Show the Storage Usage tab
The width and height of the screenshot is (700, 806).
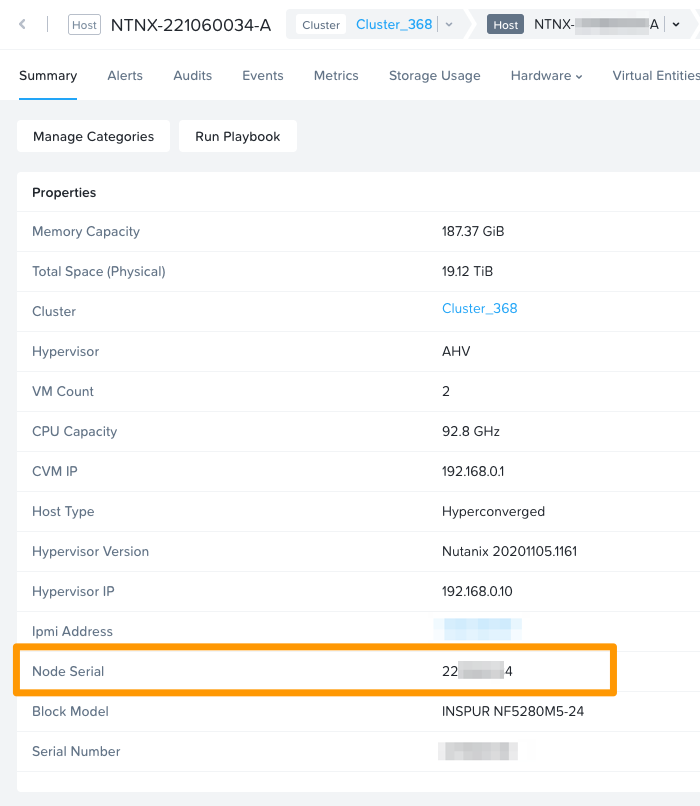click(x=434, y=76)
